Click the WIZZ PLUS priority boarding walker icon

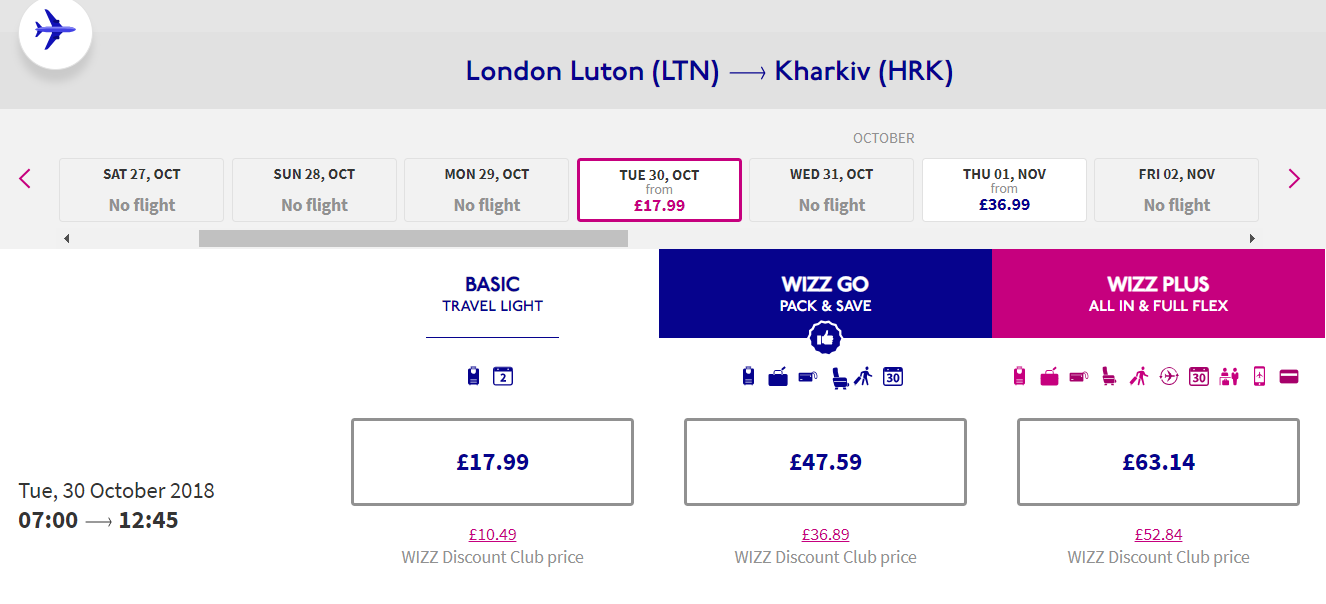point(1139,377)
